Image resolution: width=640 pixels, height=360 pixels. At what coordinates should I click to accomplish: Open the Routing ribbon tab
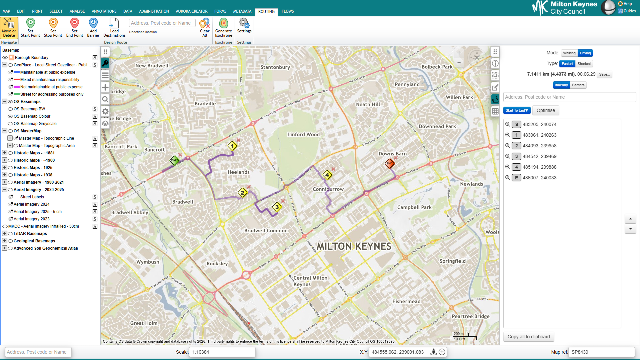[266, 11]
